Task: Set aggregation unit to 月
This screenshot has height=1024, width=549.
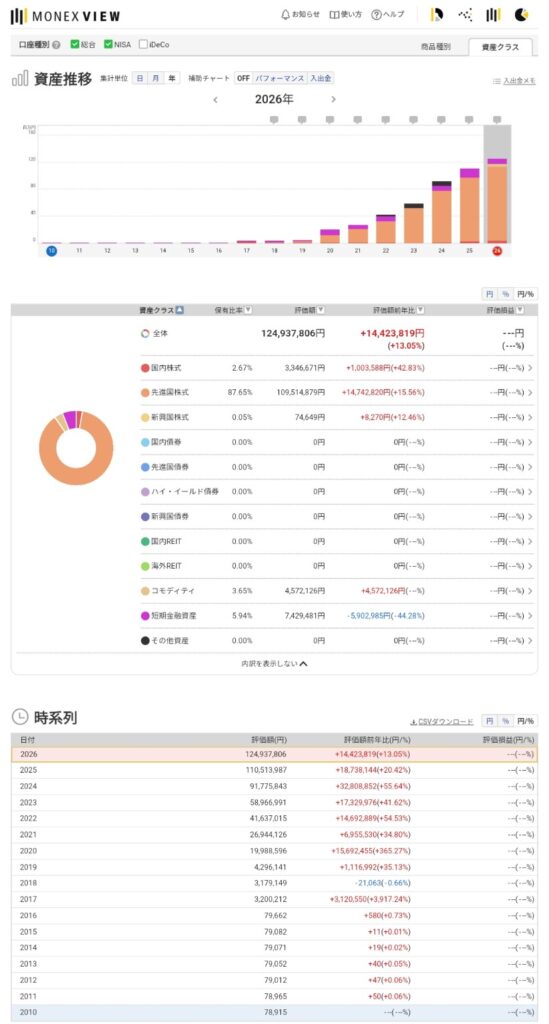Action: click(155, 78)
